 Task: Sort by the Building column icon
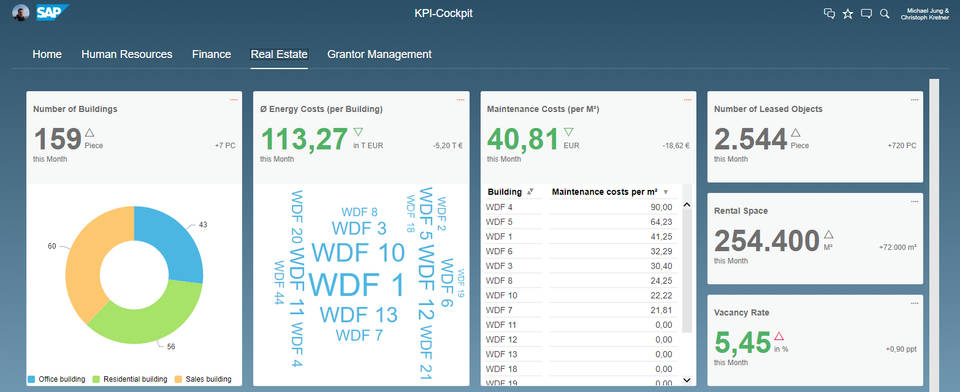[x=530, y=192]
